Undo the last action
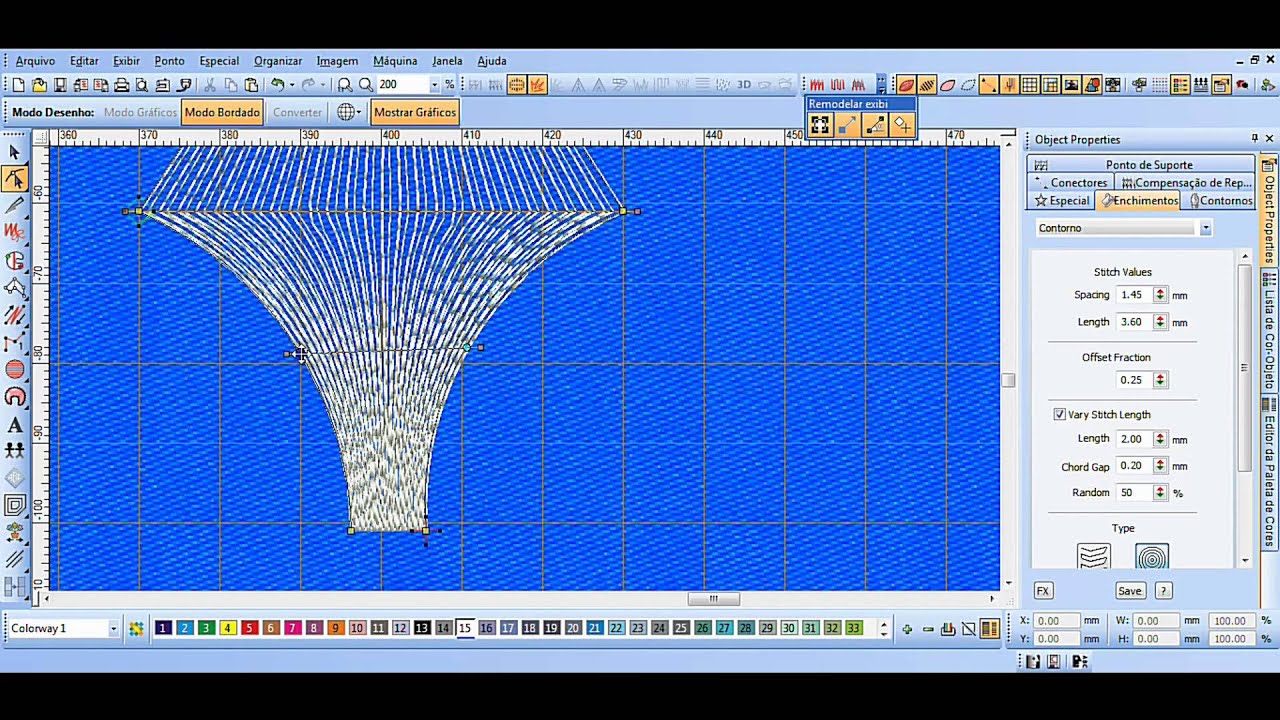Screen dimensions: 1280x720 tap(278, 85)
